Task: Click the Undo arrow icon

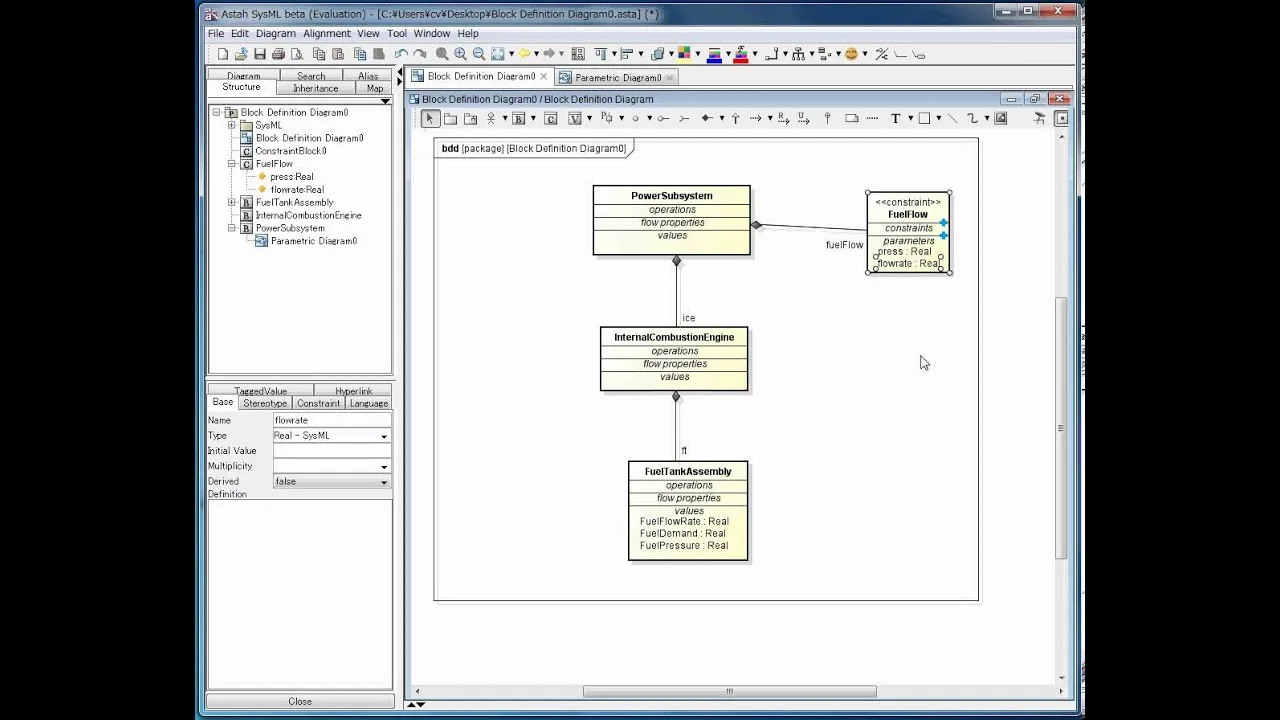Action: coord(401,54)
